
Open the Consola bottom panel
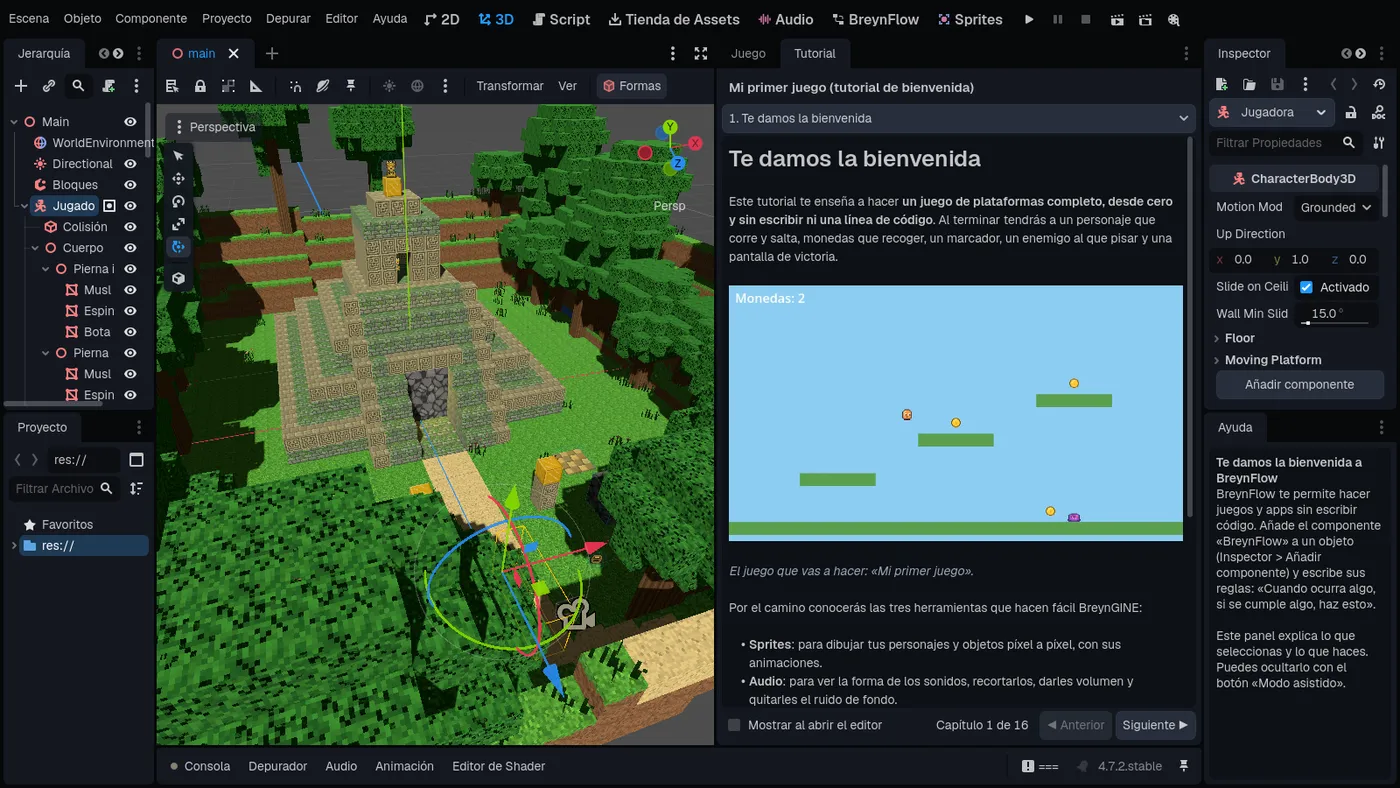(200, 766)
